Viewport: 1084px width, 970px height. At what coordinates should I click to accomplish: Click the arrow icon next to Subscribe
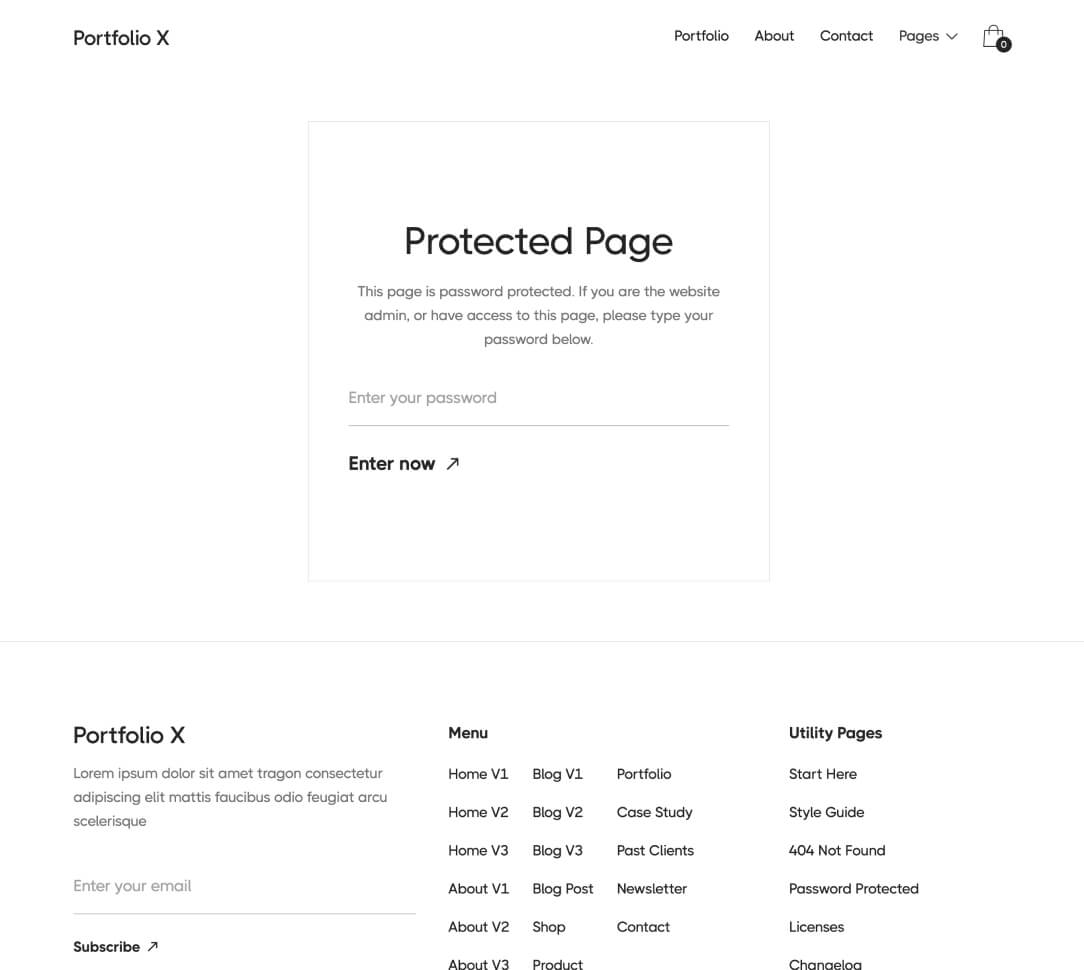click(x=153, y=946)
